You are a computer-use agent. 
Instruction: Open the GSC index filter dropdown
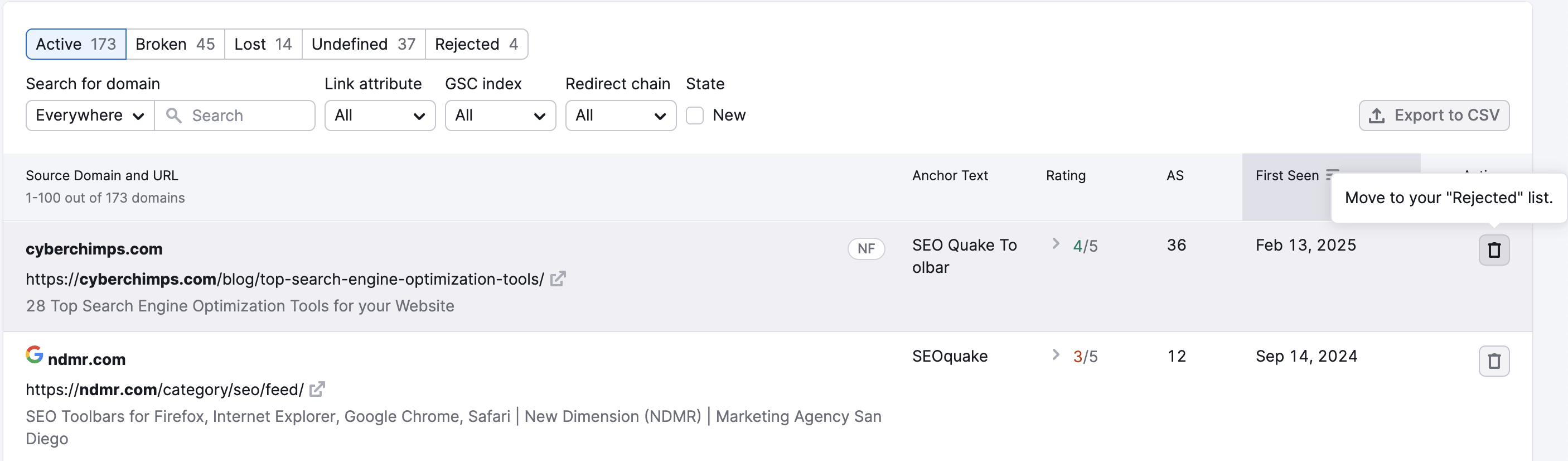[500, 115]
